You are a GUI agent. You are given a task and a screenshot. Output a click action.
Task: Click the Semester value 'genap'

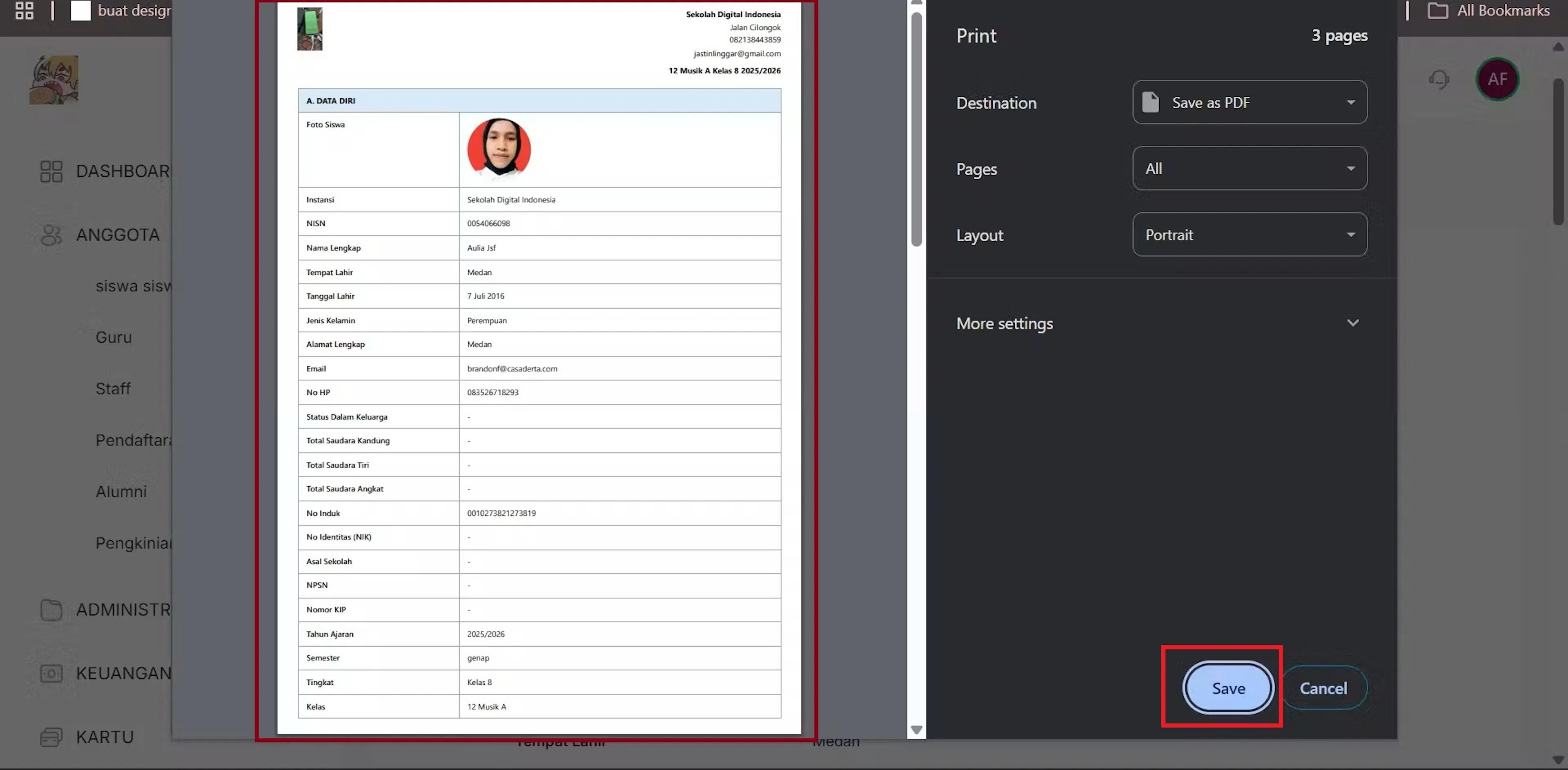[x=478, y=658]
